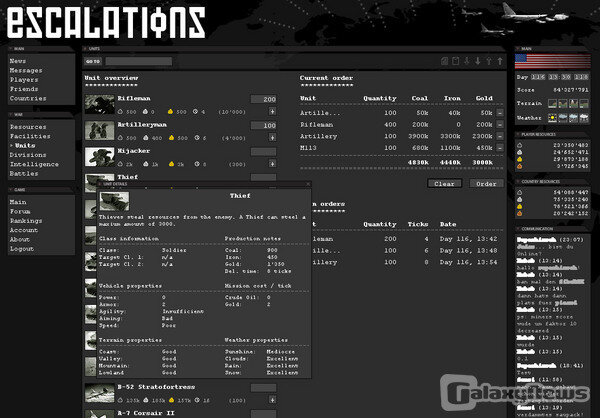Open News in the main menu
This screenshot has height=418, width=600.
pos(18,61)
